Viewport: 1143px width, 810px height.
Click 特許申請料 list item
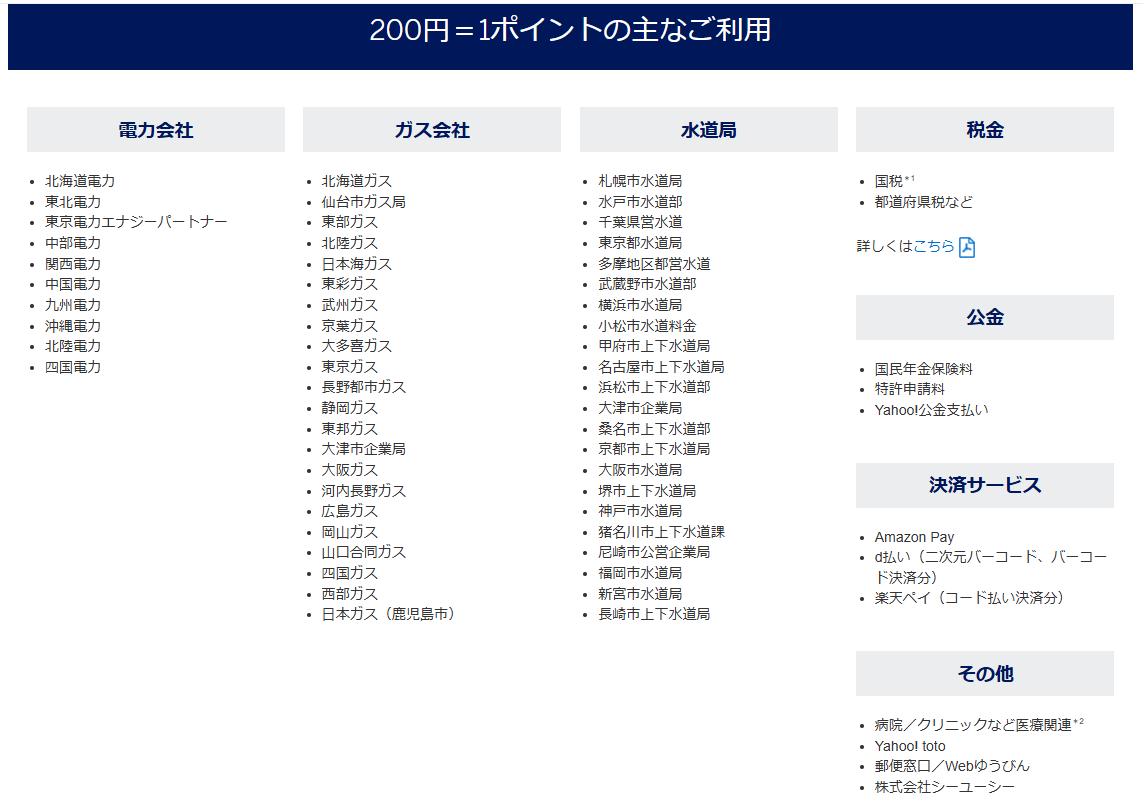[910, 389]
